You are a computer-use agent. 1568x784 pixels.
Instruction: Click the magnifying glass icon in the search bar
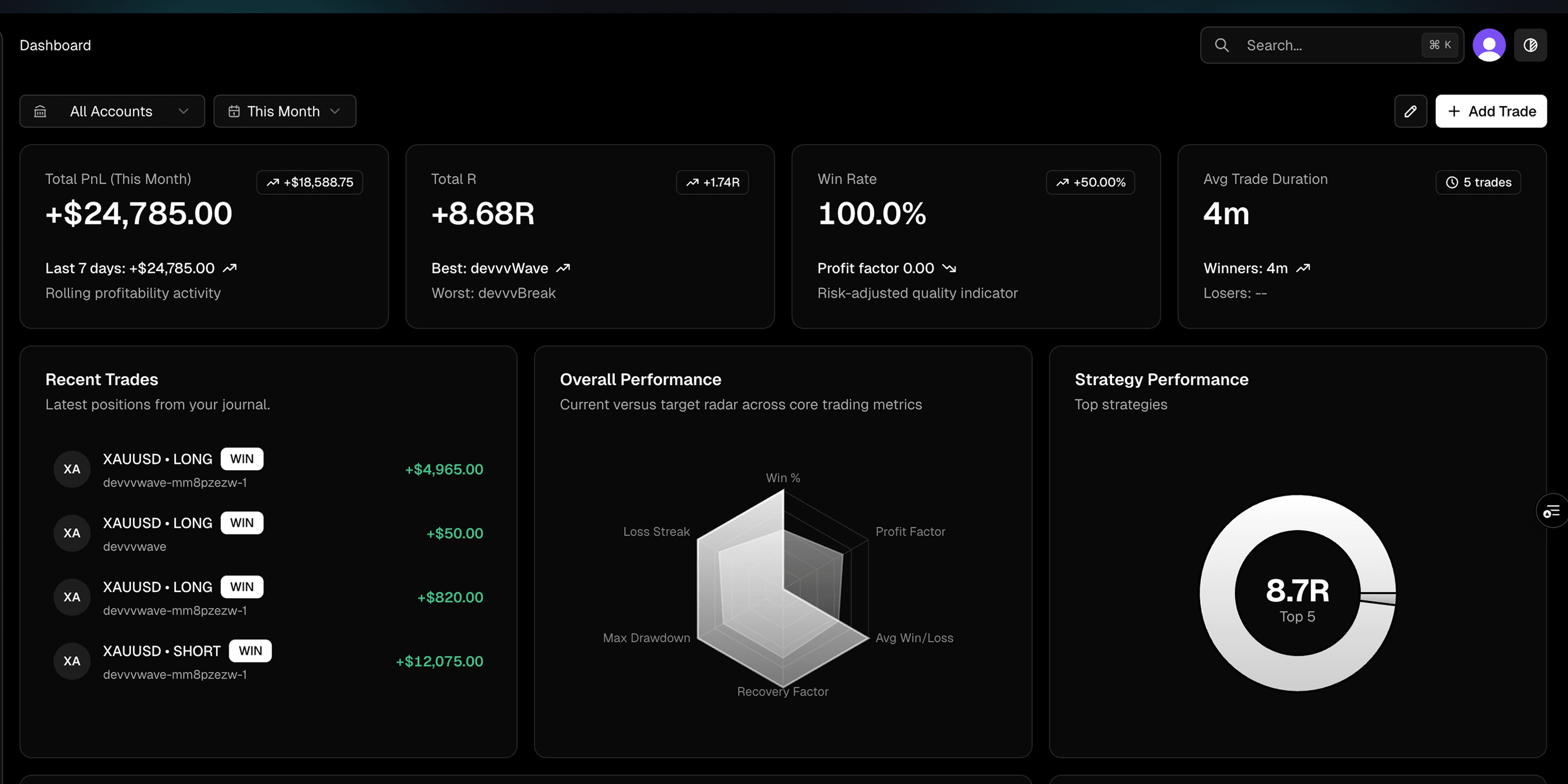pos(1222,45)
